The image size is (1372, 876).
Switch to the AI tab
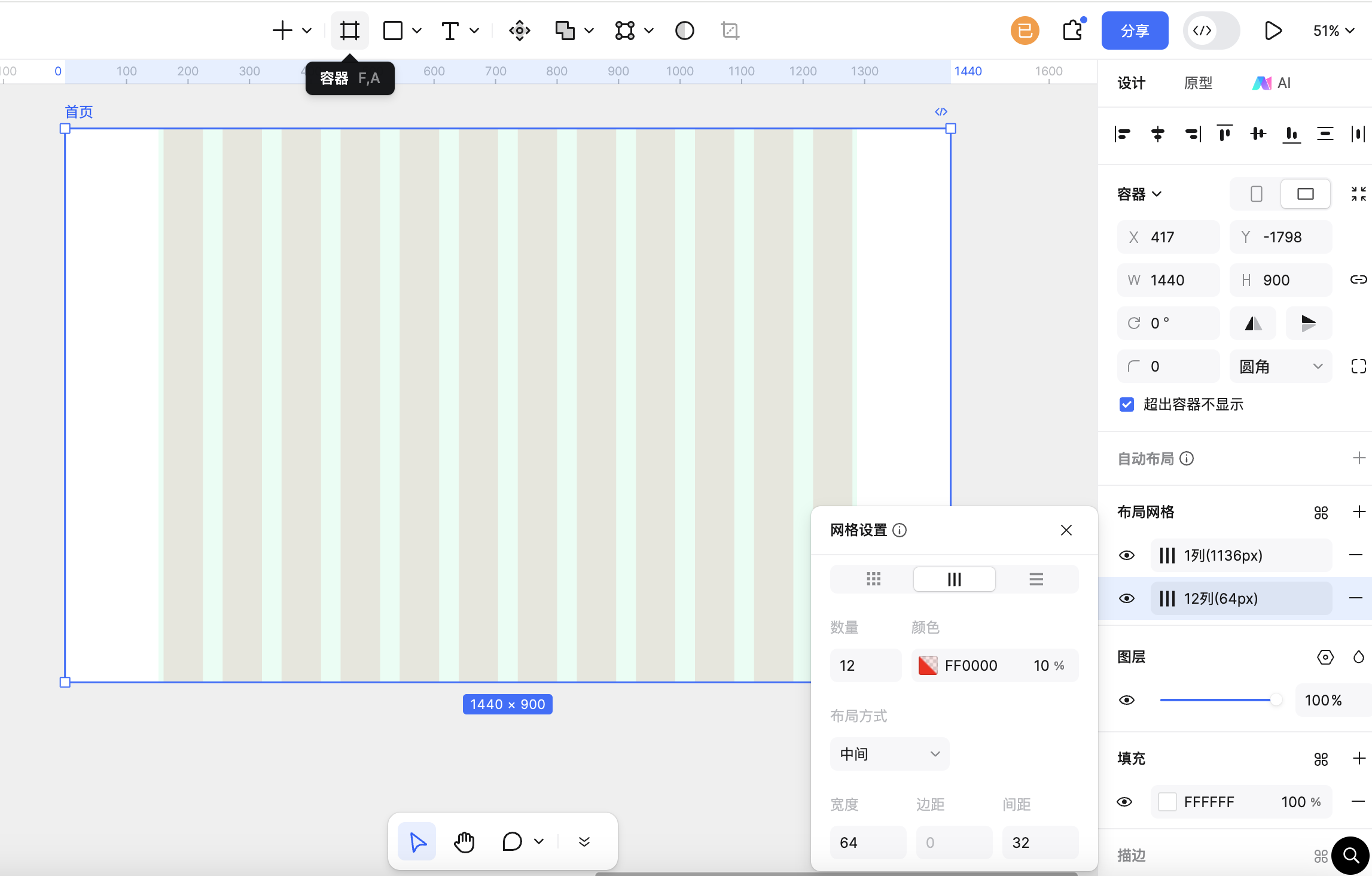1272,83
